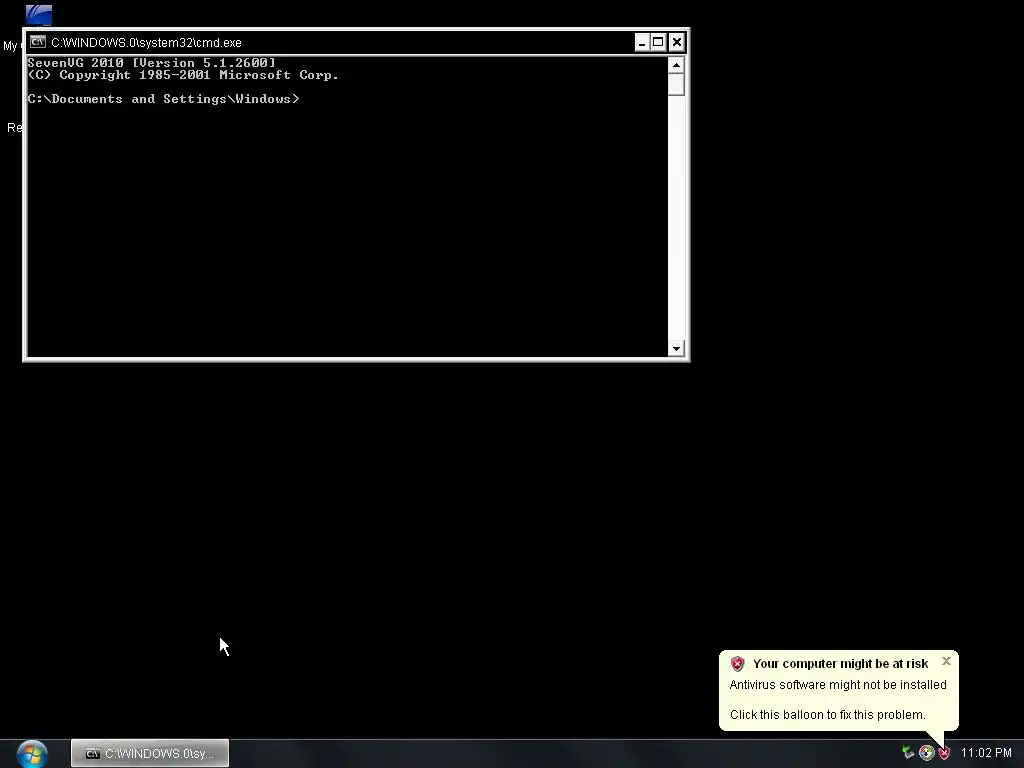The width and height of the screenshot is (1024, 768).
Task: Click the Start orb button
Action: [x=32, y=754]
